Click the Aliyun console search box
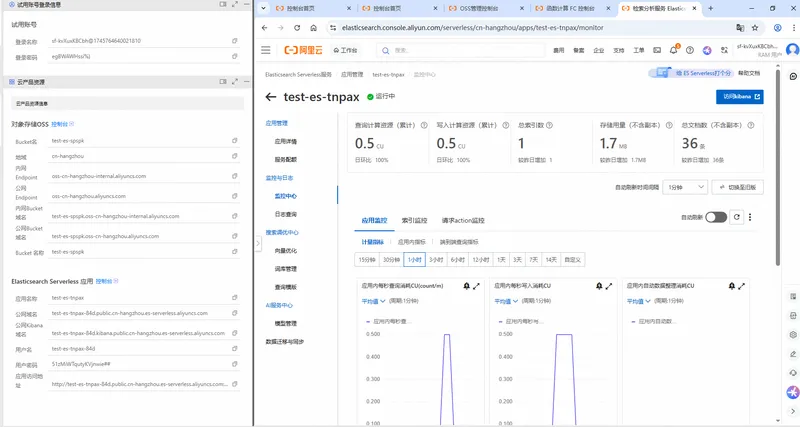This screenshot has width=800, height=427. pyautogui.click(x=461, y=50)
